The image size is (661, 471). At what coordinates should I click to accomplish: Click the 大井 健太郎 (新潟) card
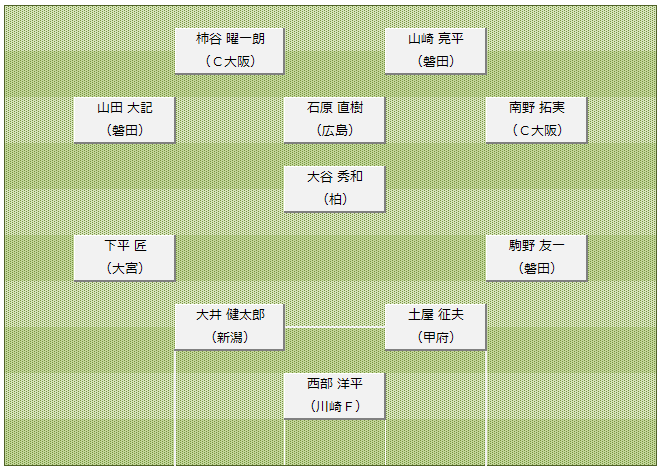(x=229, y=327)
